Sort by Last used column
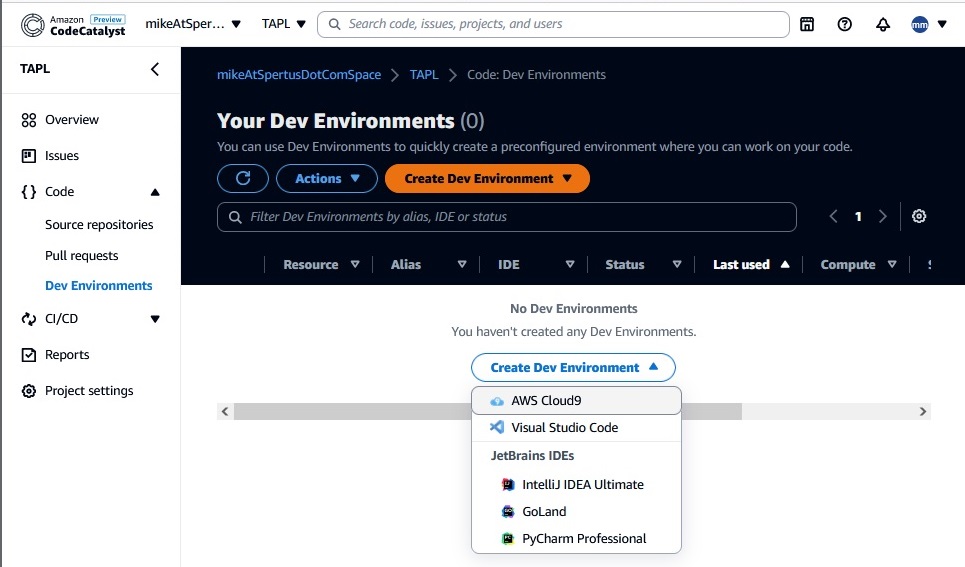965x567 pixels. (x=751, y=265)
